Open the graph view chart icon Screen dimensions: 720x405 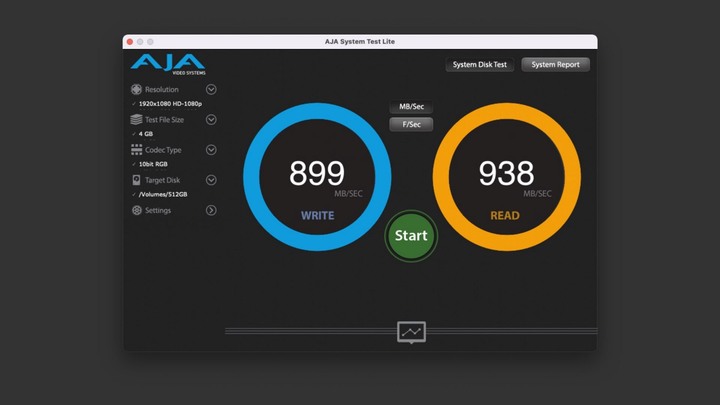click(x=411, y=332)
